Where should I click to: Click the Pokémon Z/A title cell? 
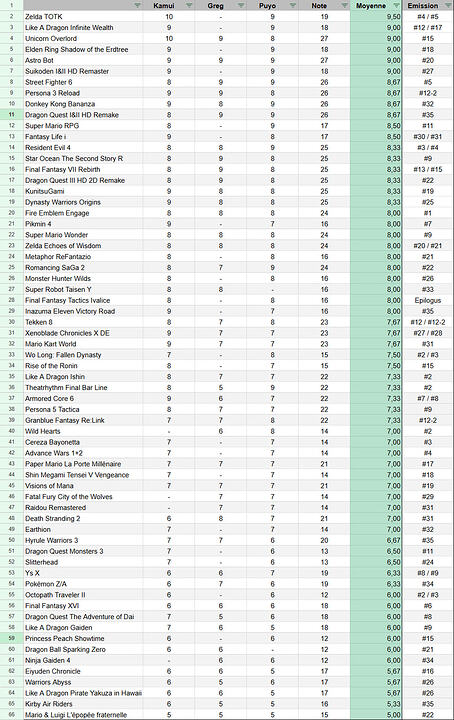(x=83, y=584)
